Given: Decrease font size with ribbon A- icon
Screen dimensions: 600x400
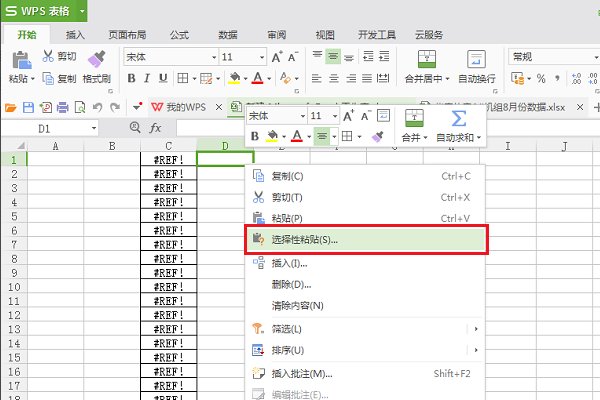Looking at the screenshot, I should (293, 57).
